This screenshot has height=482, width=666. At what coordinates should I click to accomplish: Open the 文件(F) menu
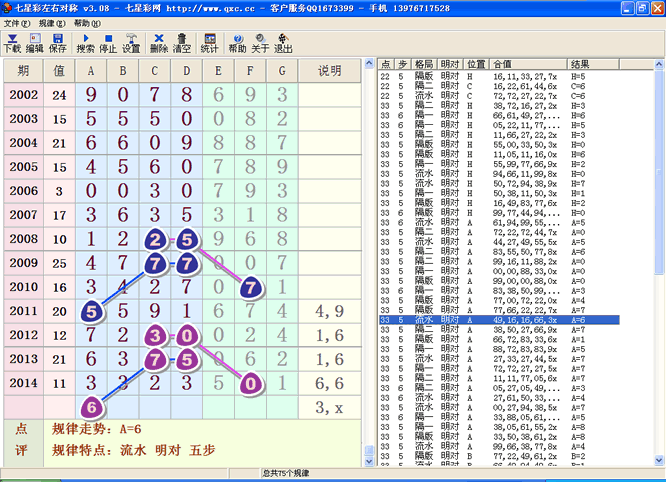pos(17,23)
